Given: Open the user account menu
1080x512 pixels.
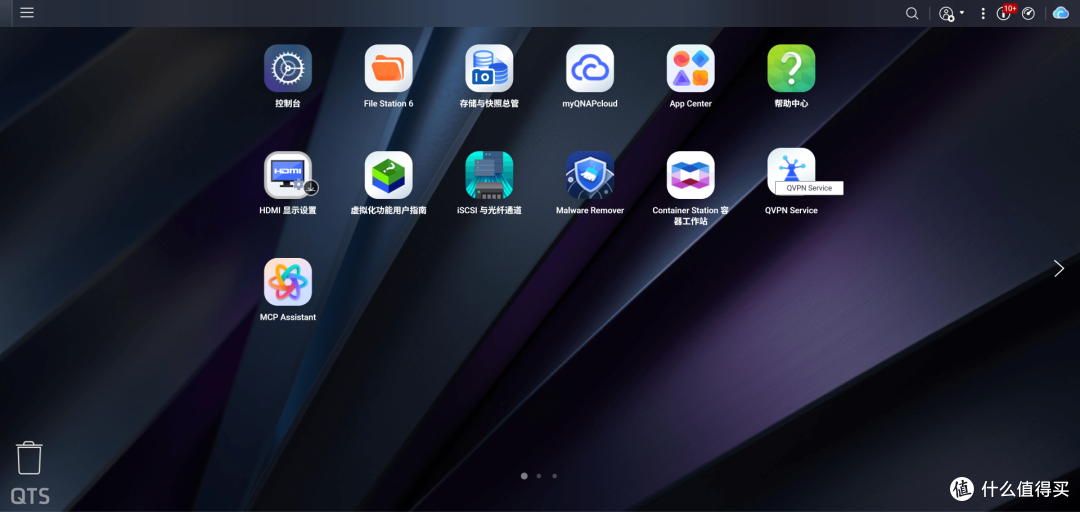Looking at the screenshot, I should point(951,14).
